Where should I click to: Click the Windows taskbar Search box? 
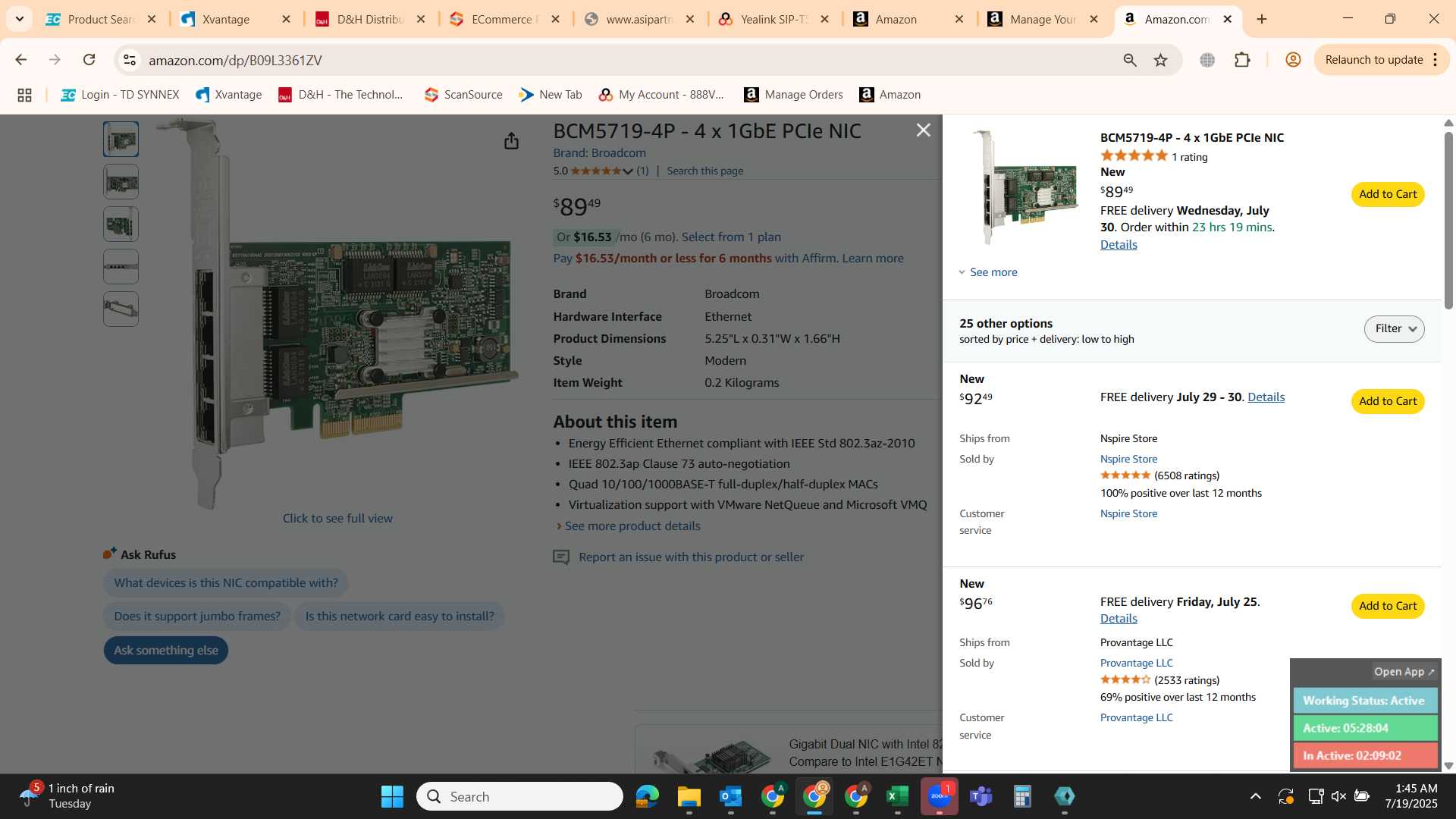[x=519, y=796]
